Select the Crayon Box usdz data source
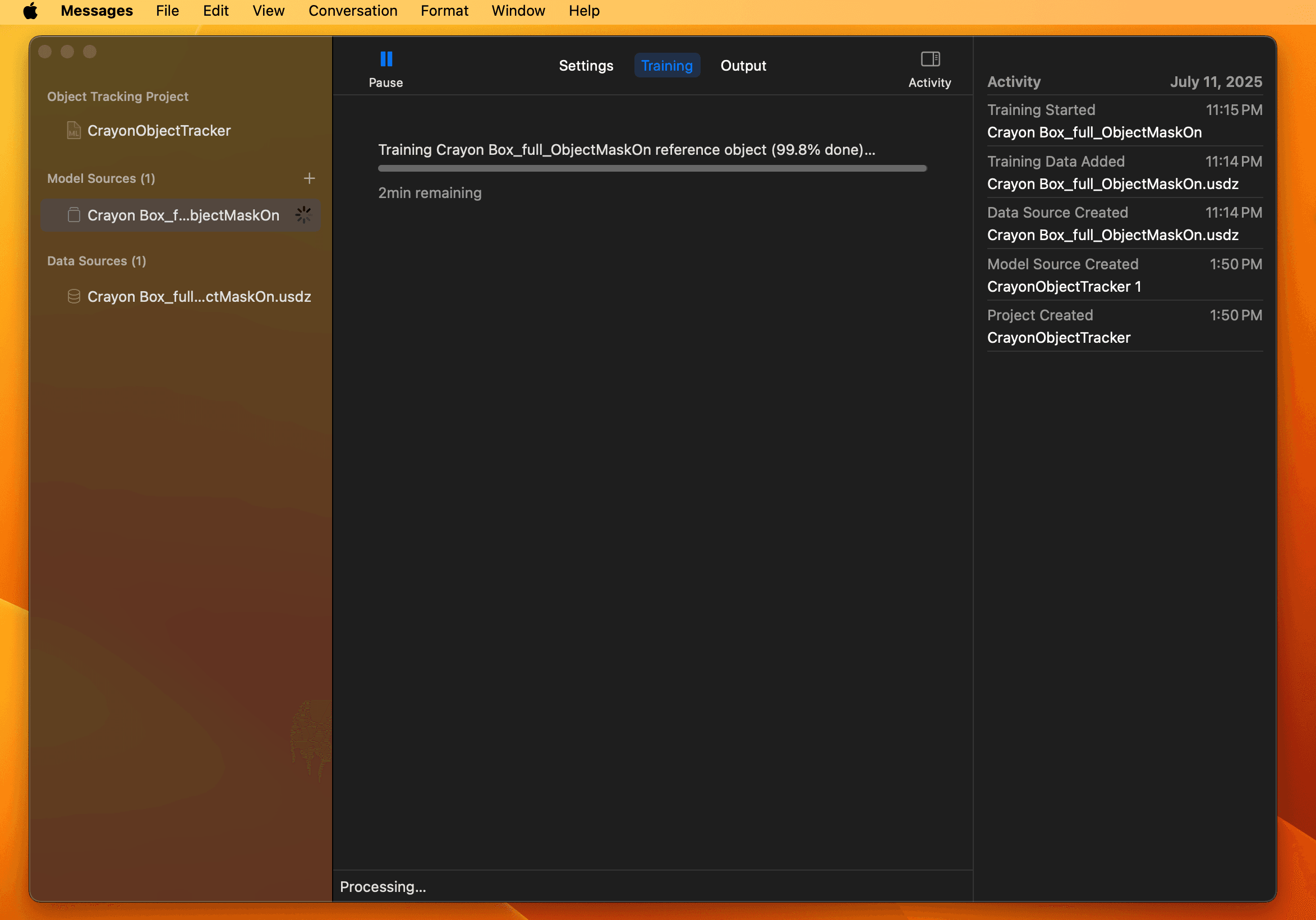 [x=199, y=297]
